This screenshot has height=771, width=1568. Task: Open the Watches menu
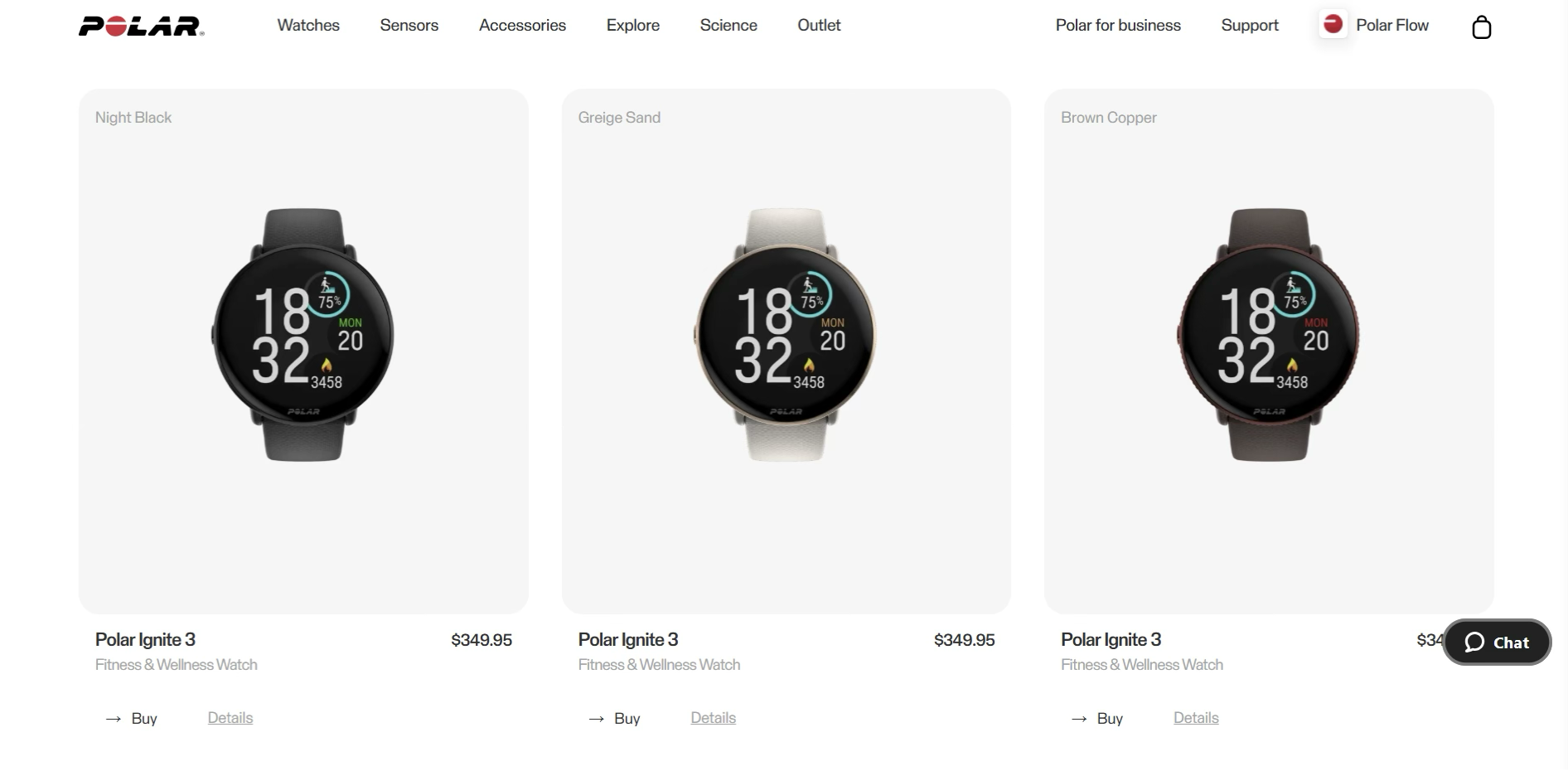coord(308,26)
